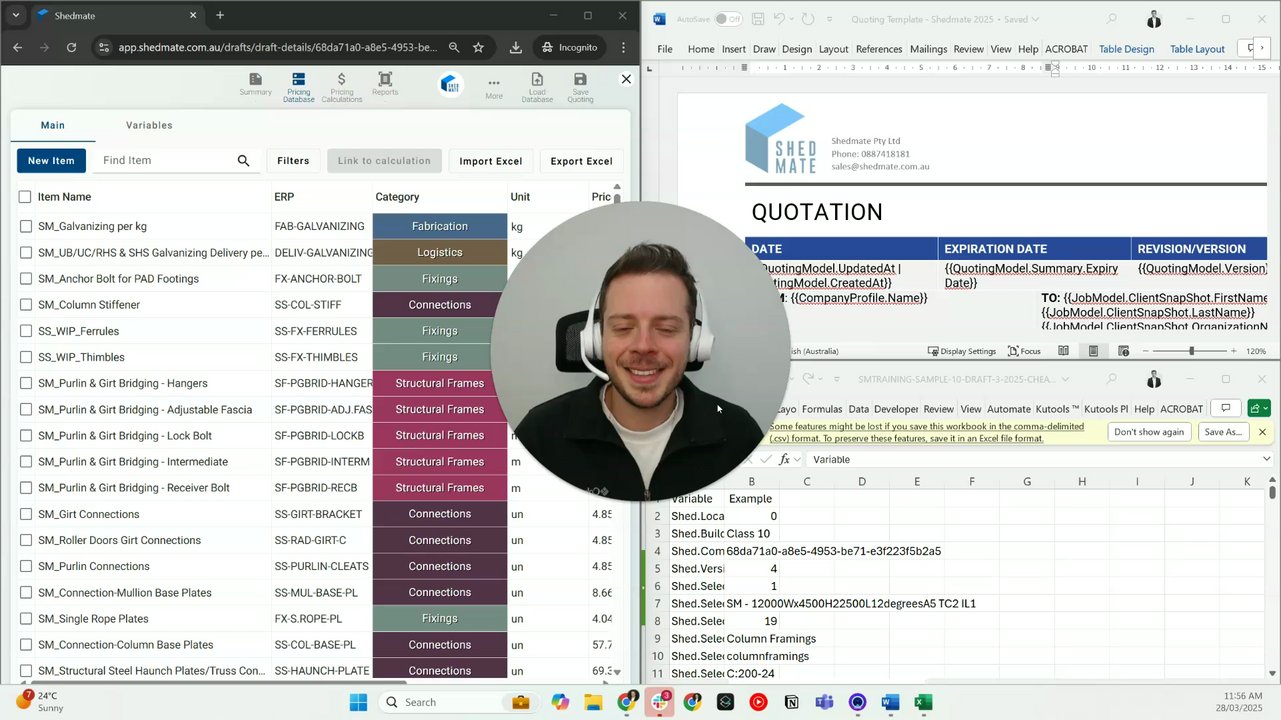1281x720 pixels.
Task: Open the Summary view in Shedmate
Action: click(x=255, y=84)
